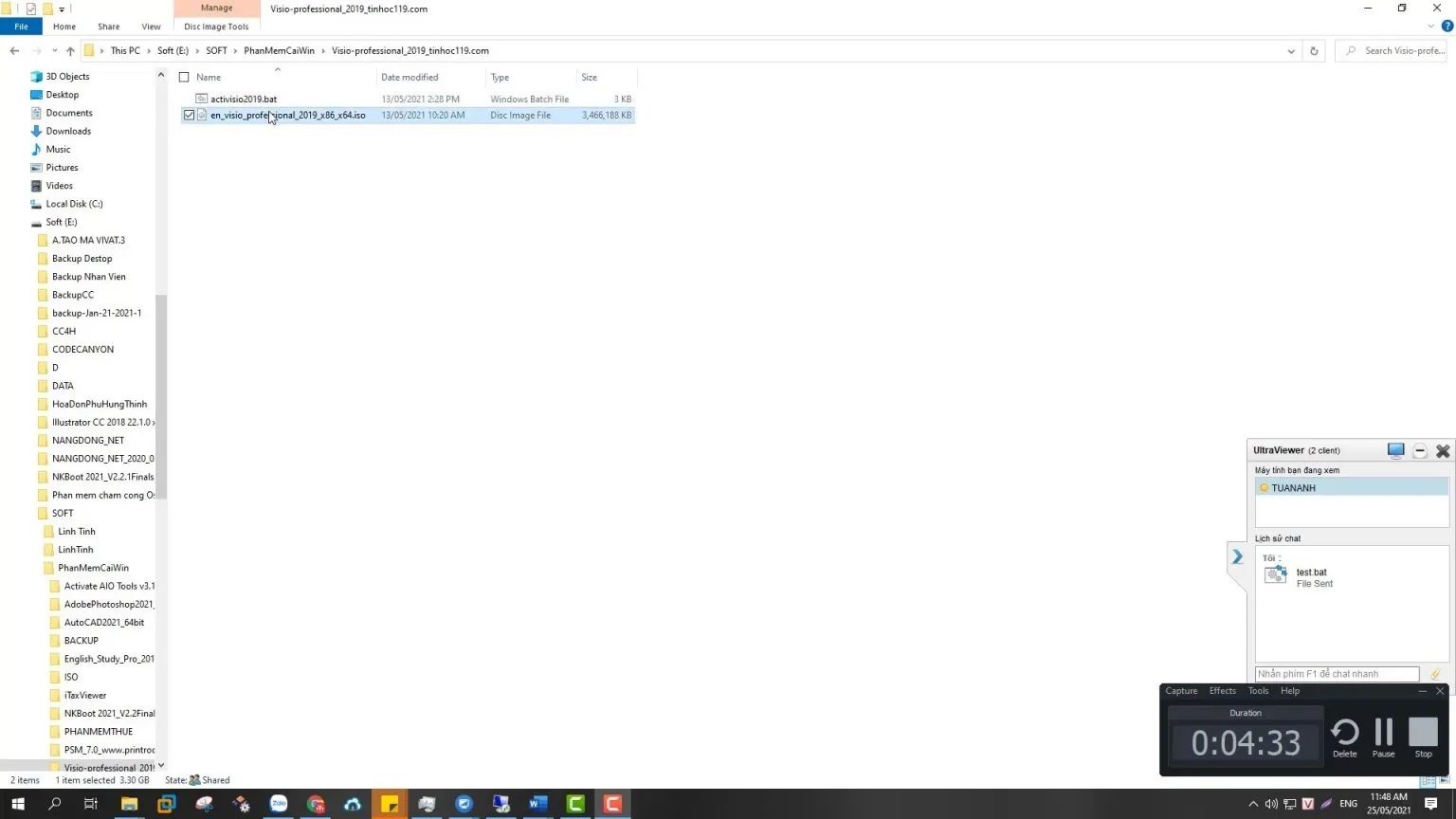Open Disc Image Tools tab
Viewport: 1456px width, 819px height.
216,27
